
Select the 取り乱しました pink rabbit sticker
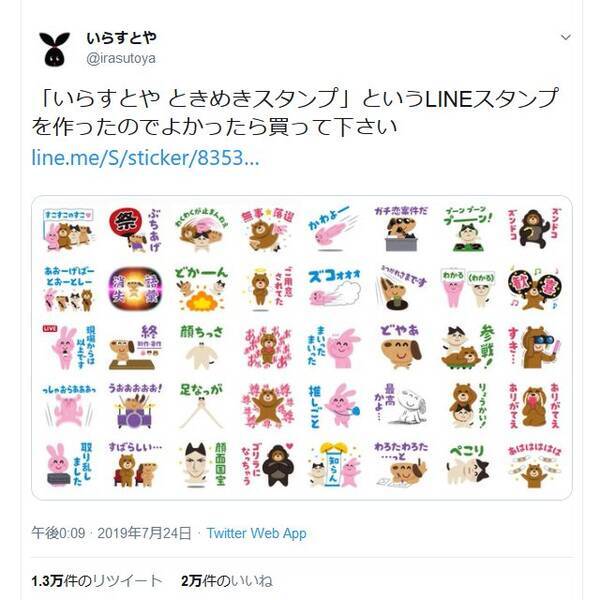coord(69,465)
